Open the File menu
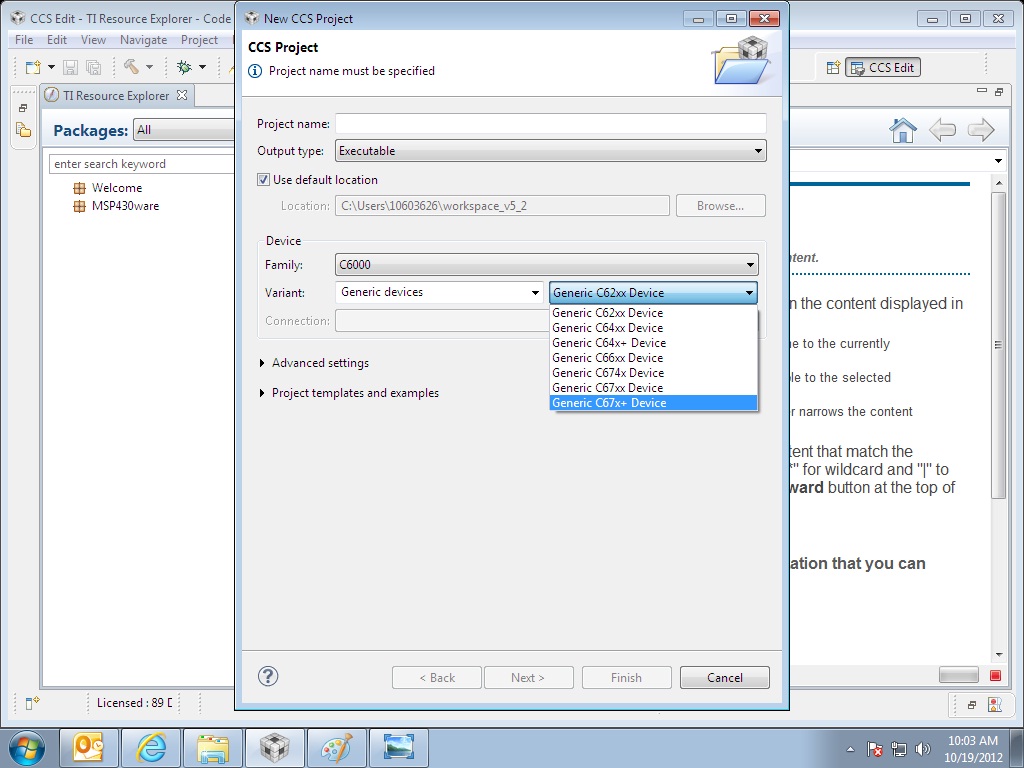 (x=24, y=40)
